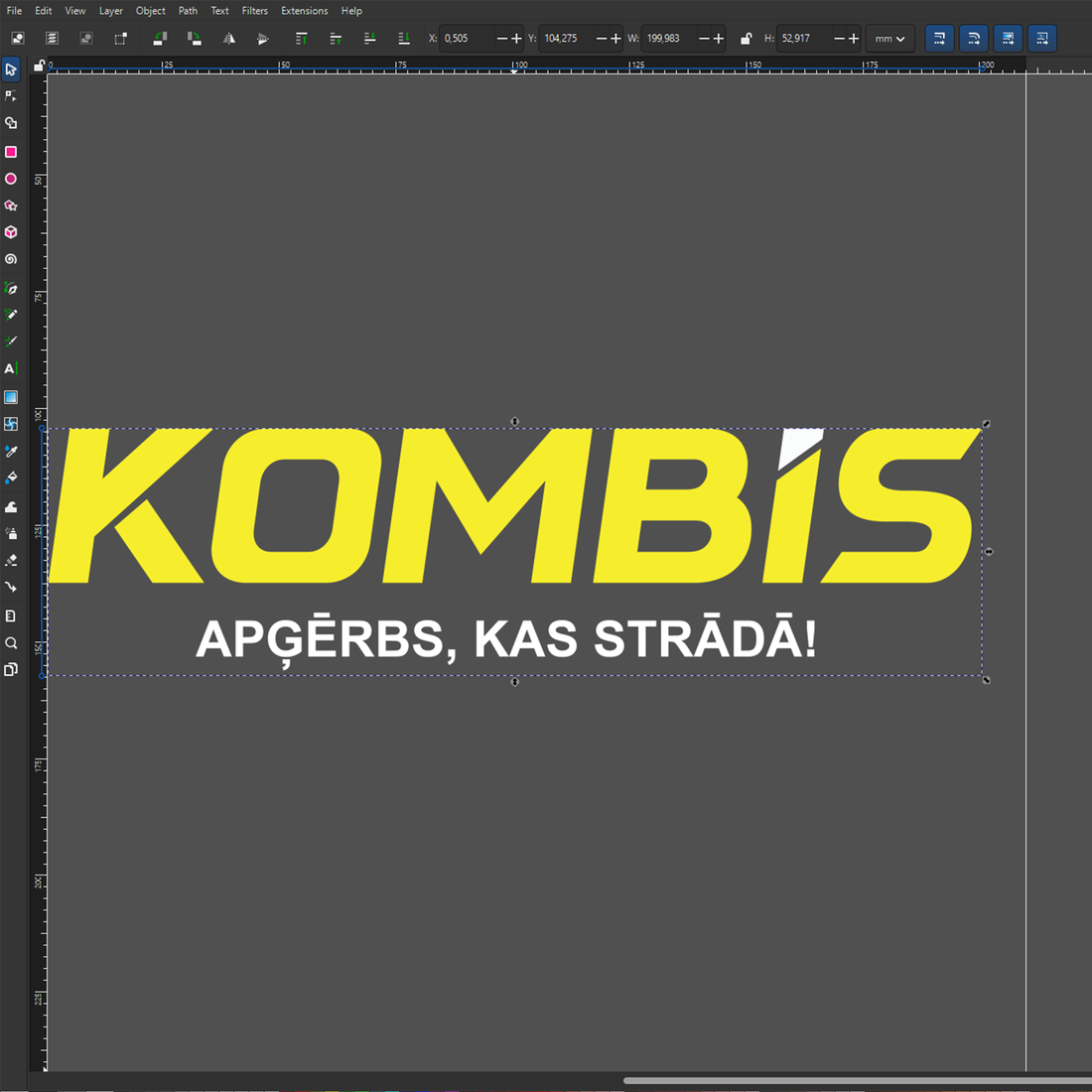The height and width of the screenshot is (1092, 1092).
Task: Select the Spiral tool
Action: (x=11, y=259)
